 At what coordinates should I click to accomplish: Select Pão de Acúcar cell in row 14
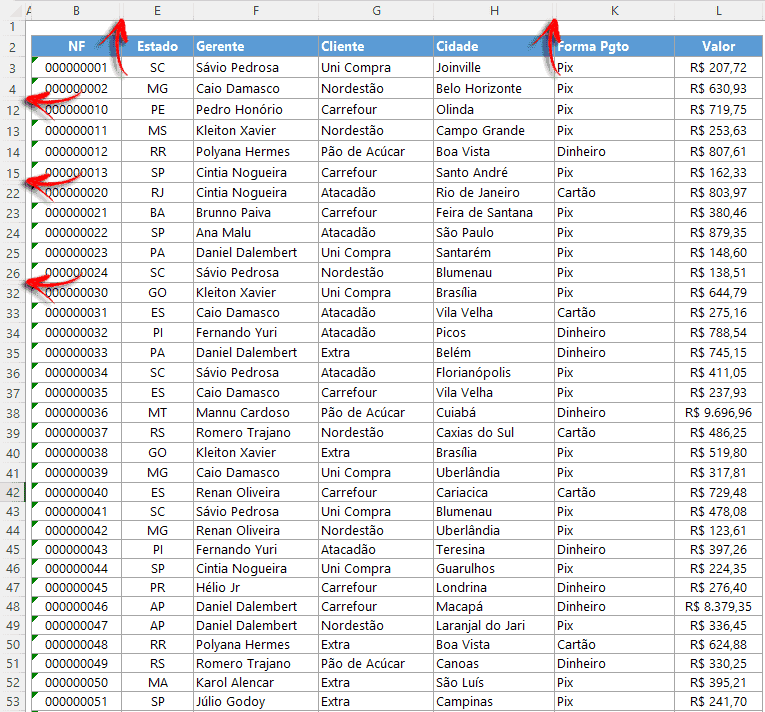pos(376,151)
